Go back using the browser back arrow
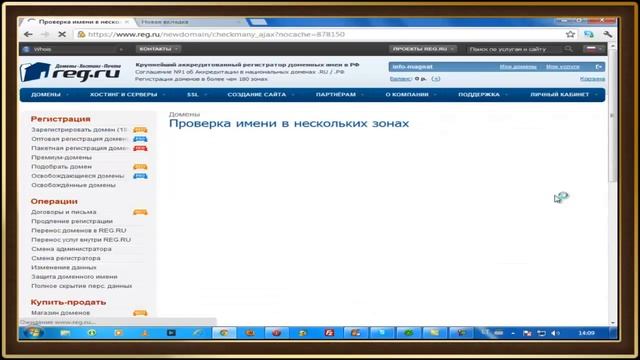640x360 pixels. pyautogui.click(x=28, y=34)
